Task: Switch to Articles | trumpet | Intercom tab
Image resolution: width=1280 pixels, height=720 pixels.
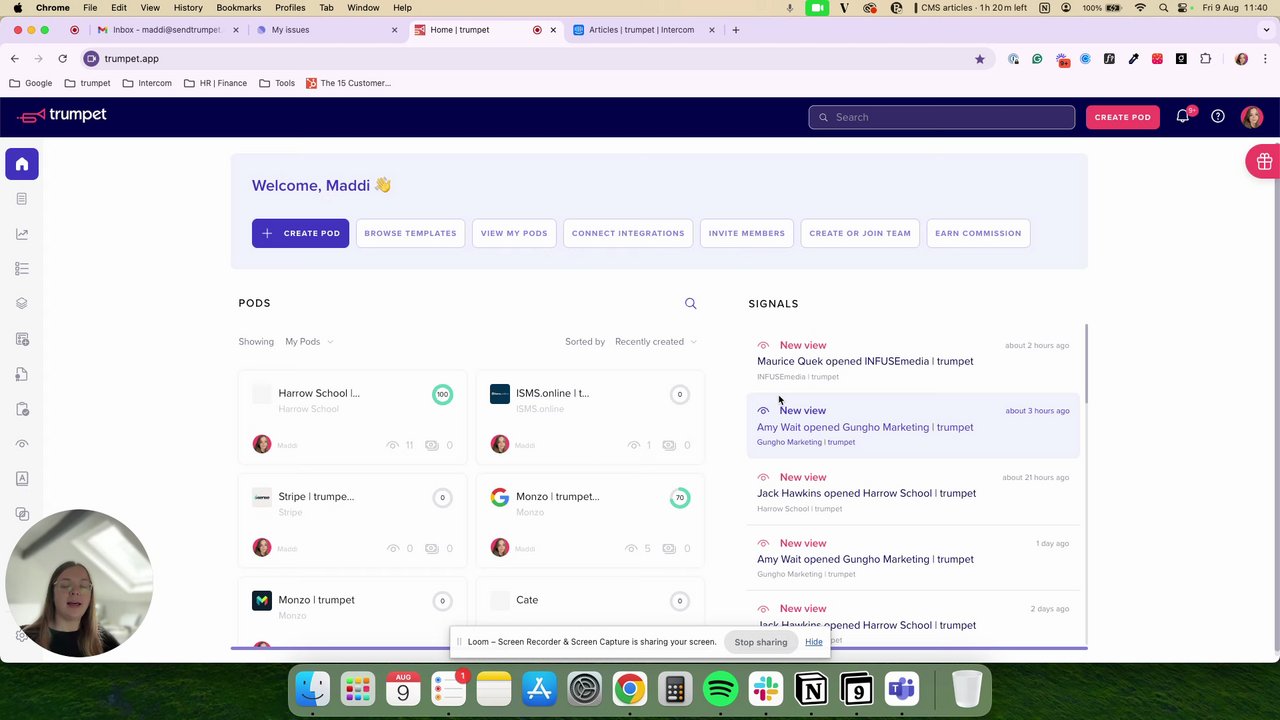Action: (x=643, y=30)
